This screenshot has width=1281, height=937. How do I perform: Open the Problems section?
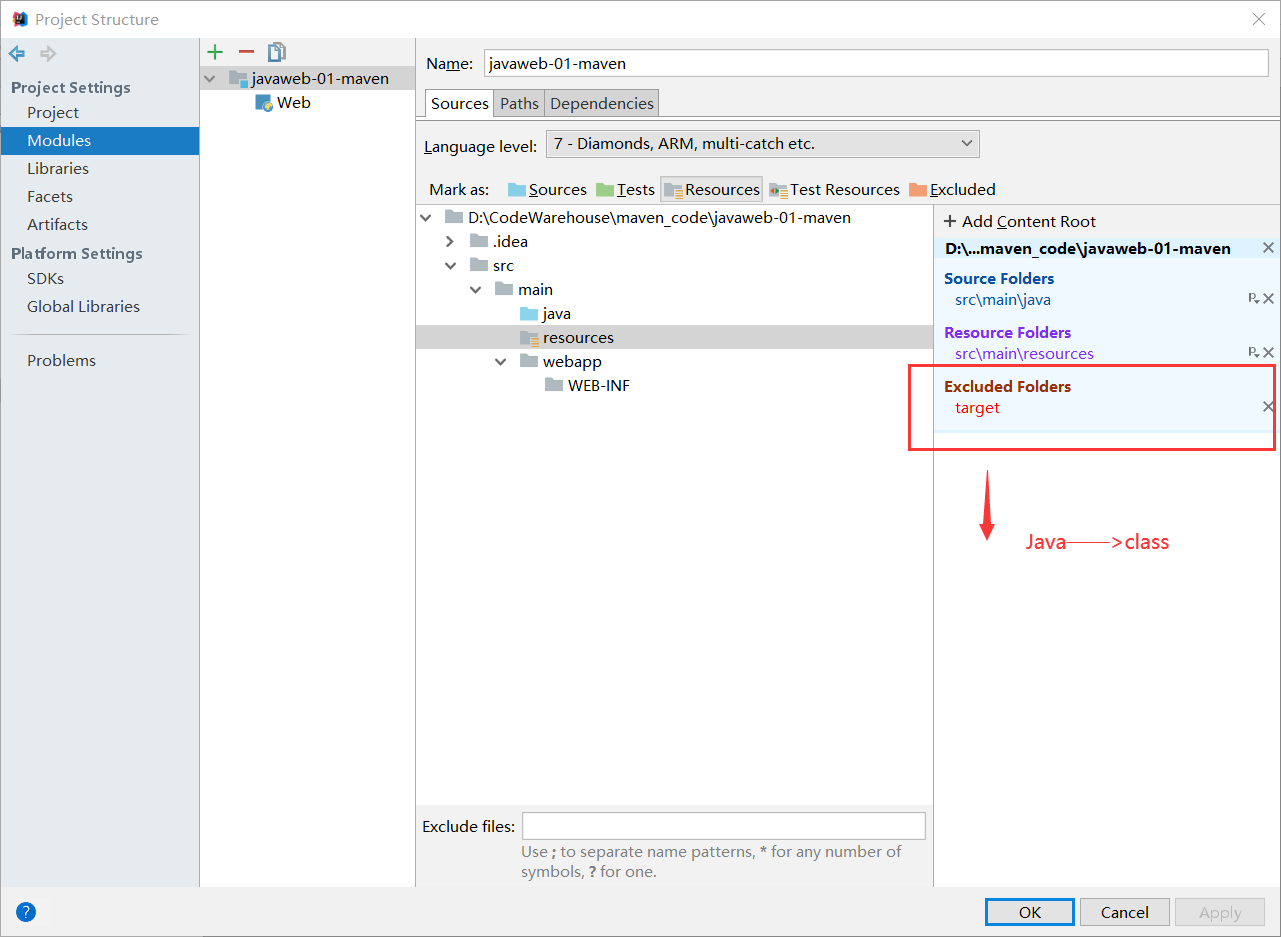tap(61, 361)
